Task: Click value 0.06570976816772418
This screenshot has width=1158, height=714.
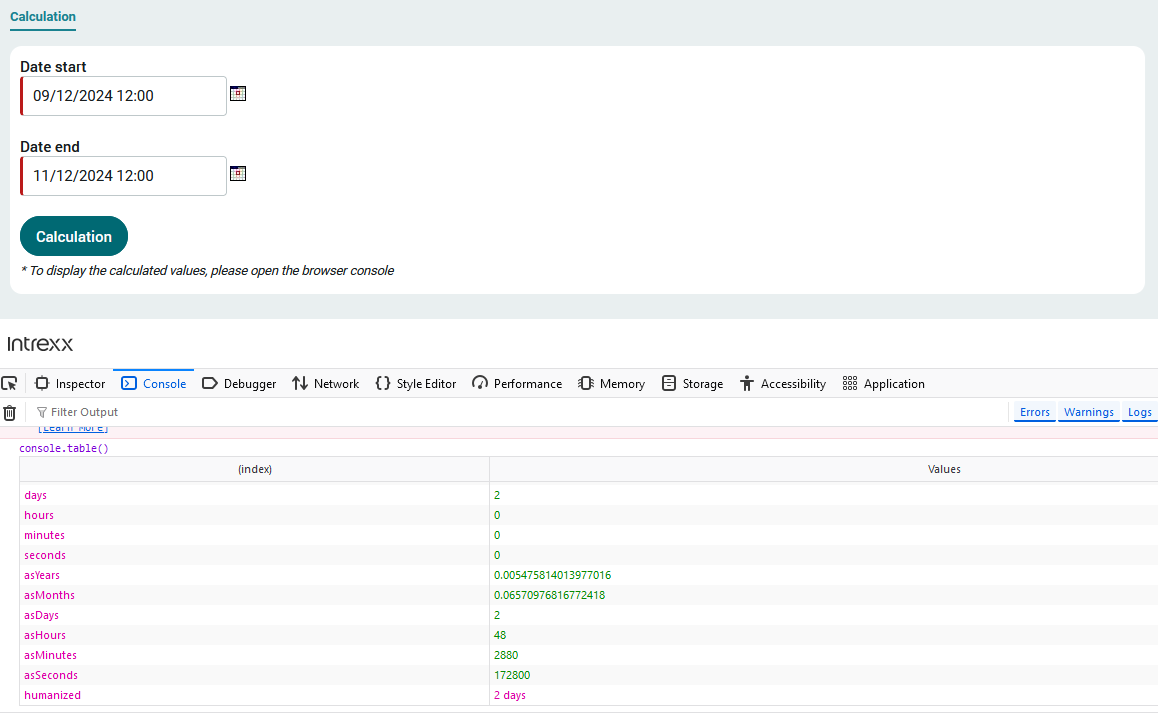Action: click(549, 594)
